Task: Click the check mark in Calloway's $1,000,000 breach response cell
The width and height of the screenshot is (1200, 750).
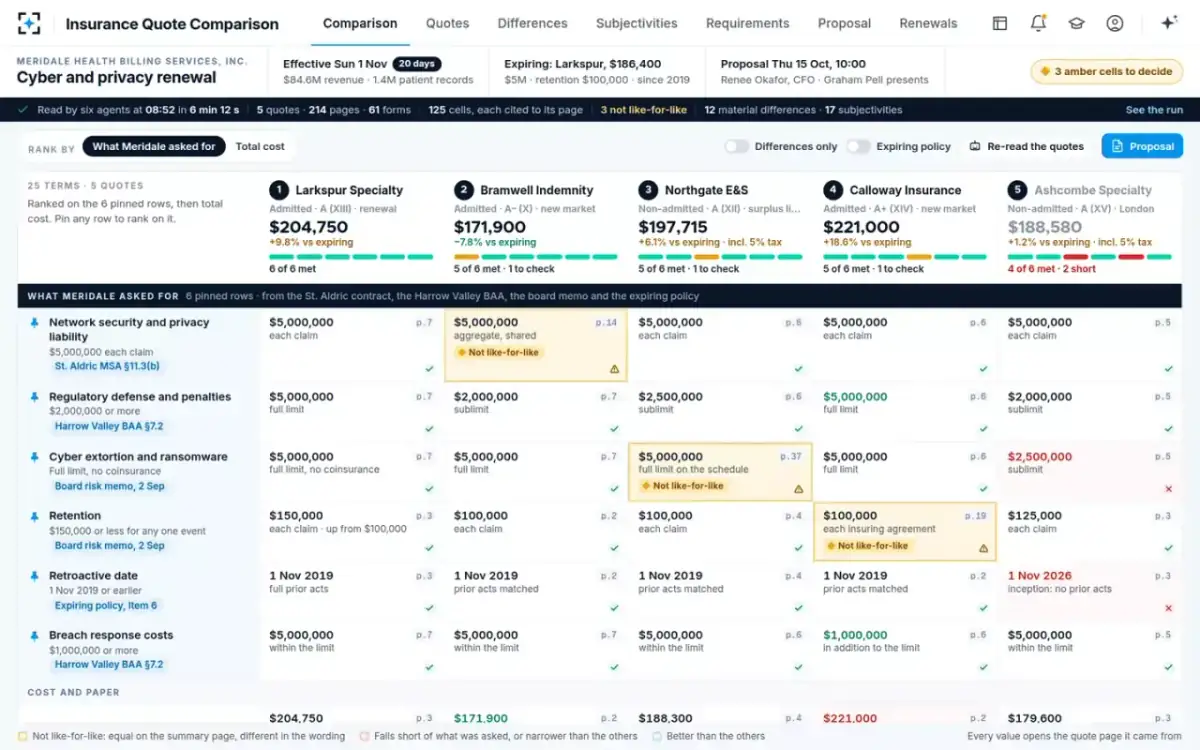Action: [x=983, y=667]
